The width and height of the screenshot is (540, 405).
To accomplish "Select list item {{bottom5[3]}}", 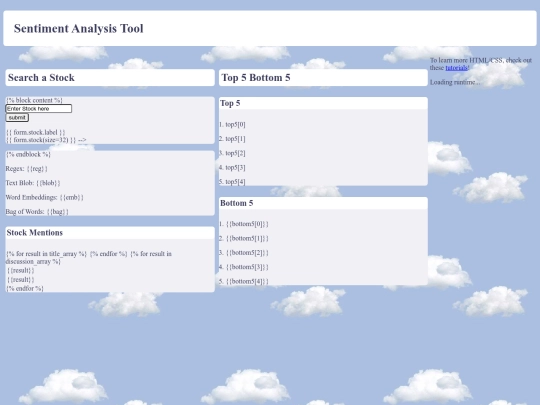I will click(x=244, y=267).
